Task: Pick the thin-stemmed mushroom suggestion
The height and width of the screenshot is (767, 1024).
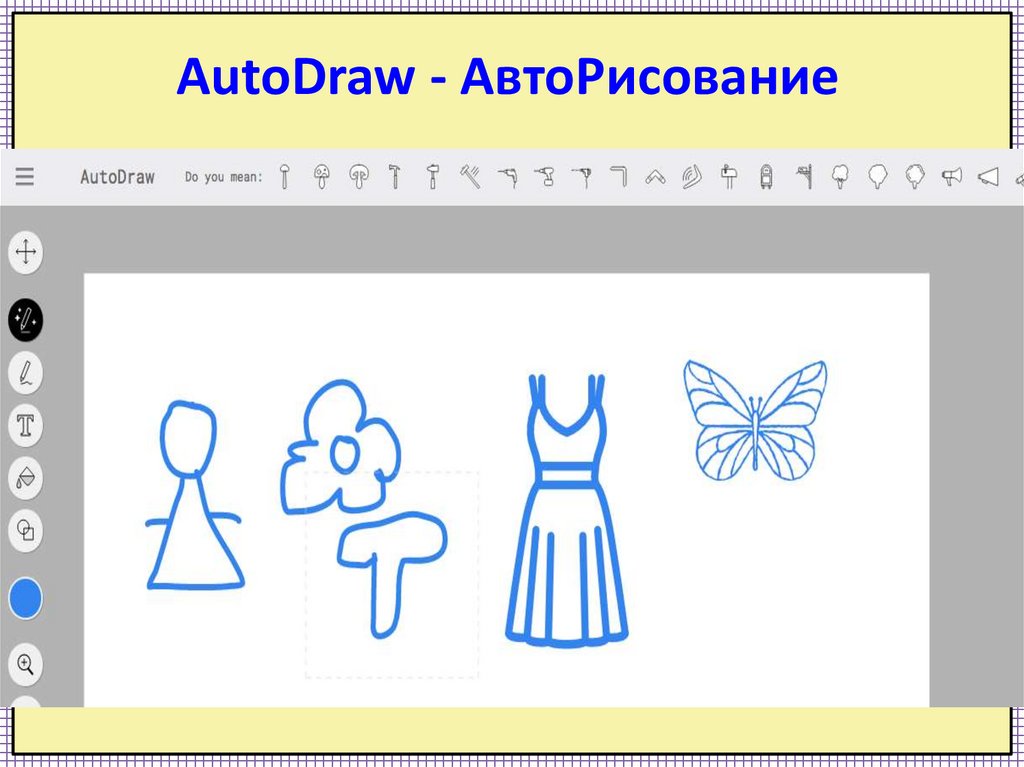Action: pos(284,177)
